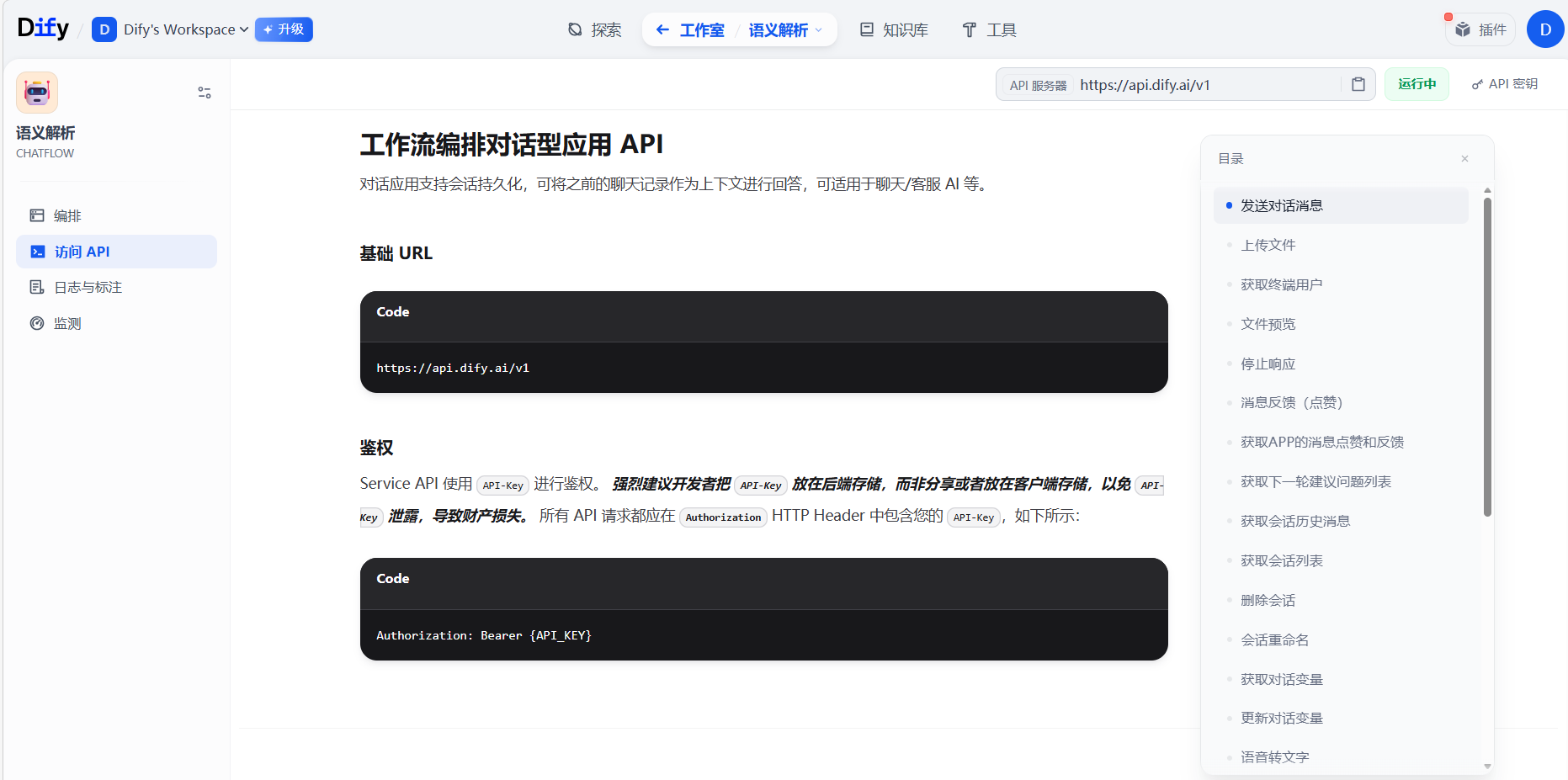Open the 监测 monitoring page
Image resolution: width=1568 pixels, height=780 pixels.
66,322
